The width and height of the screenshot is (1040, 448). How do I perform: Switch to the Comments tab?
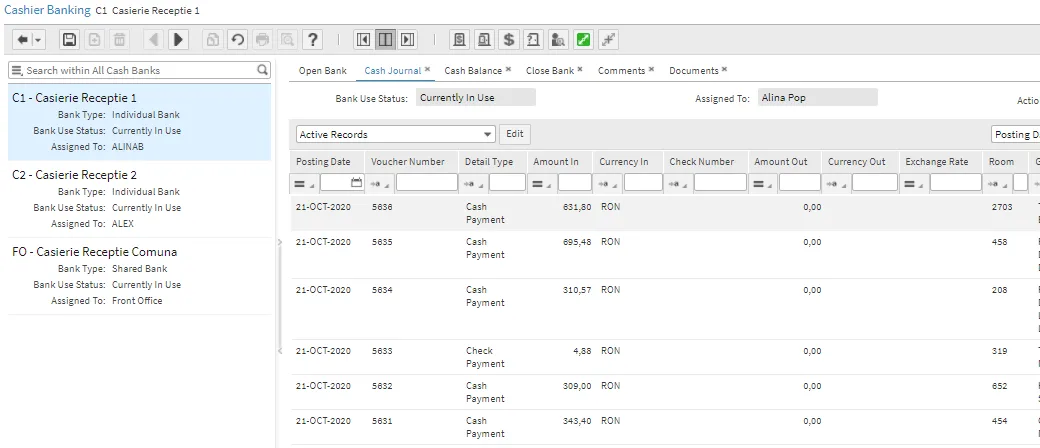pyautogui.click(x=621, y=70)
